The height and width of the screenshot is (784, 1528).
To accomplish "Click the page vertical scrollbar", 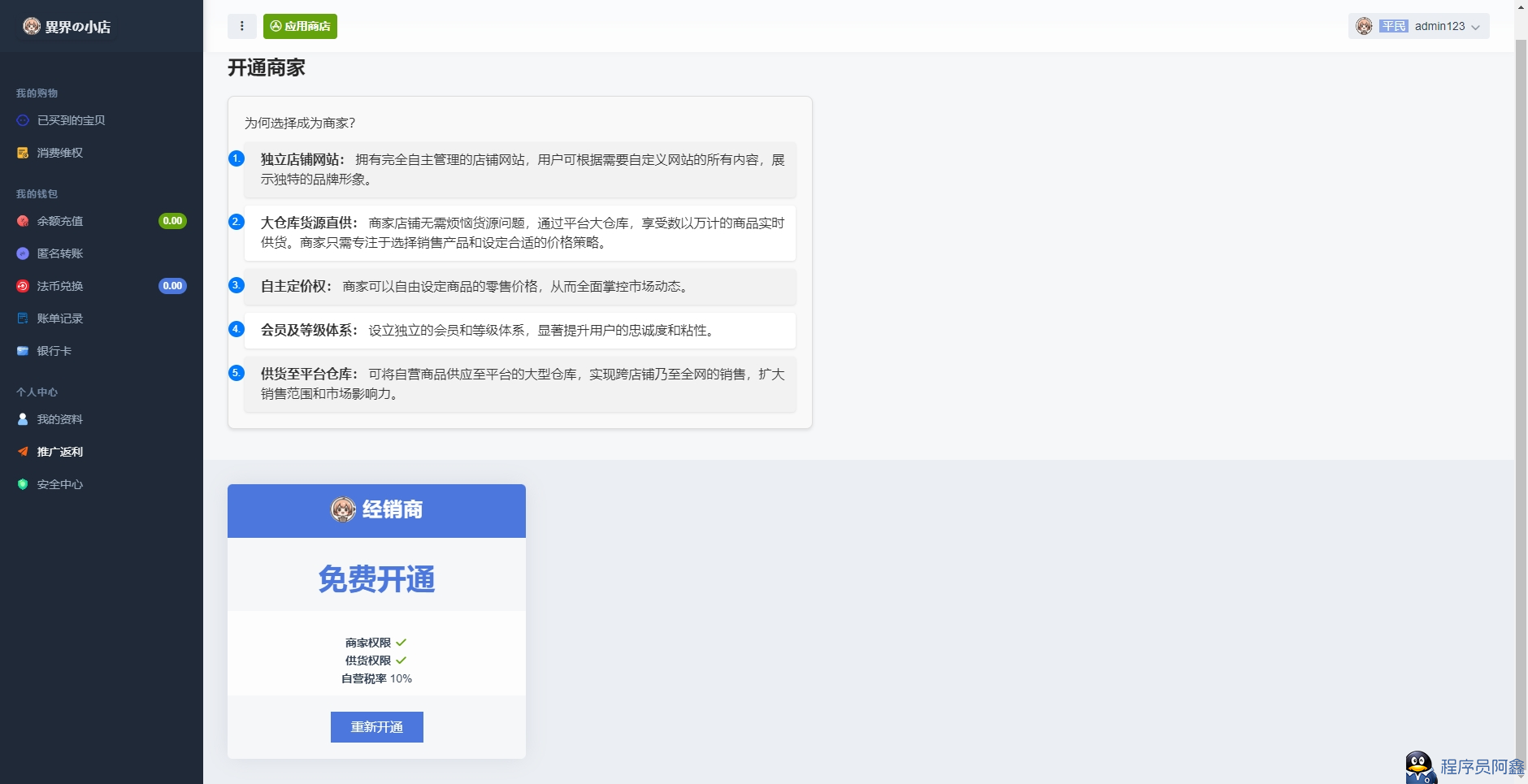I will pyautogui.click(x=1521, y=390).
